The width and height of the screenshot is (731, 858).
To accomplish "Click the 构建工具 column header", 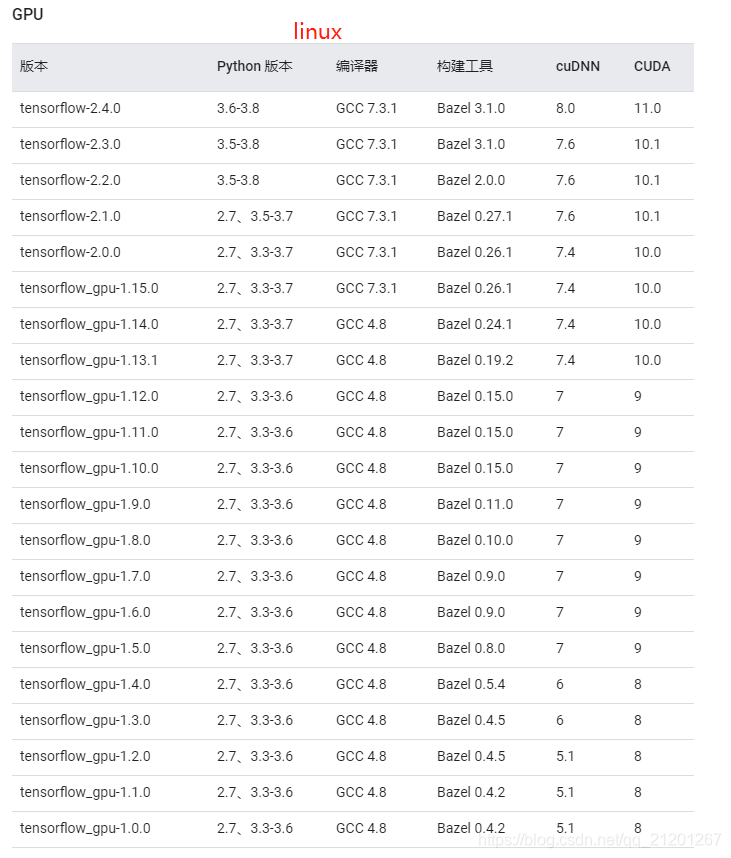I will point(465,67).
